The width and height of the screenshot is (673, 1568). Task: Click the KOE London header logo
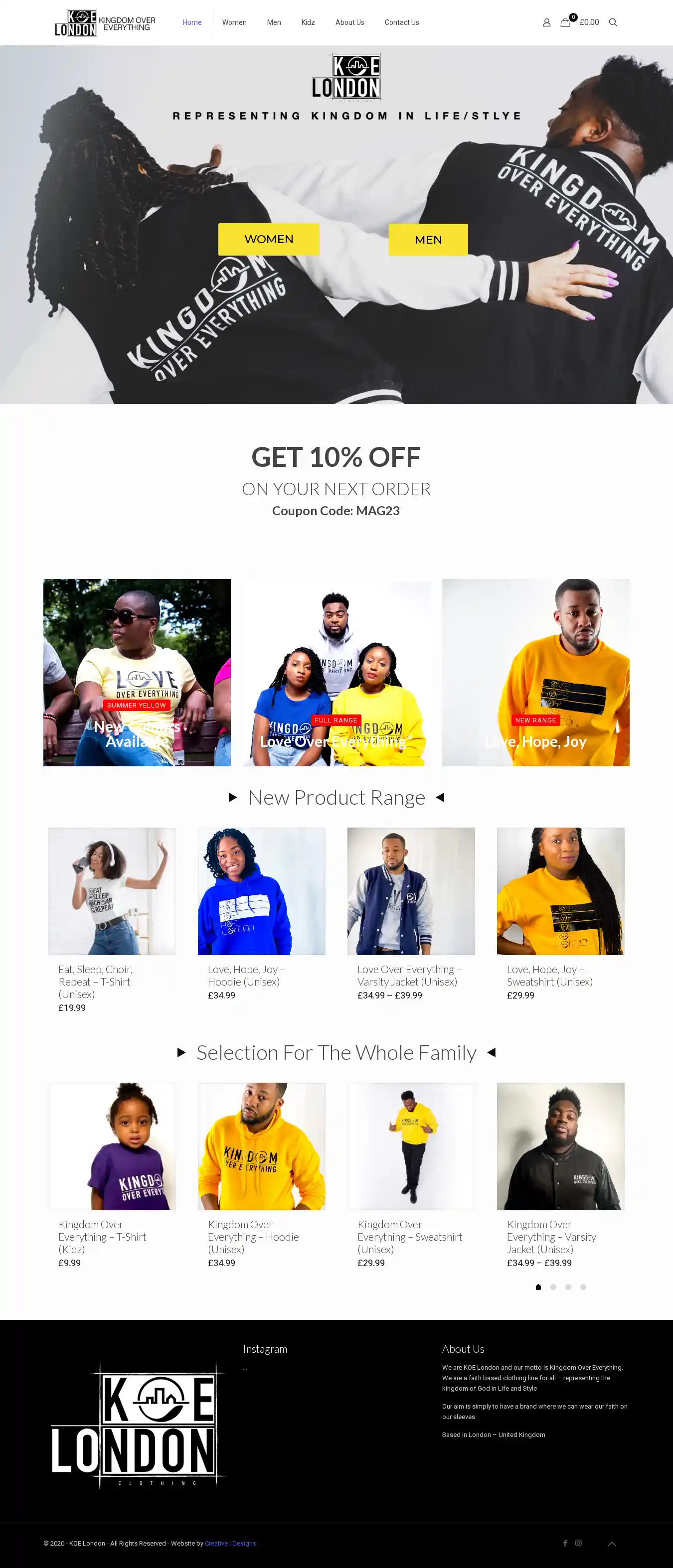[x=105, y=22]
